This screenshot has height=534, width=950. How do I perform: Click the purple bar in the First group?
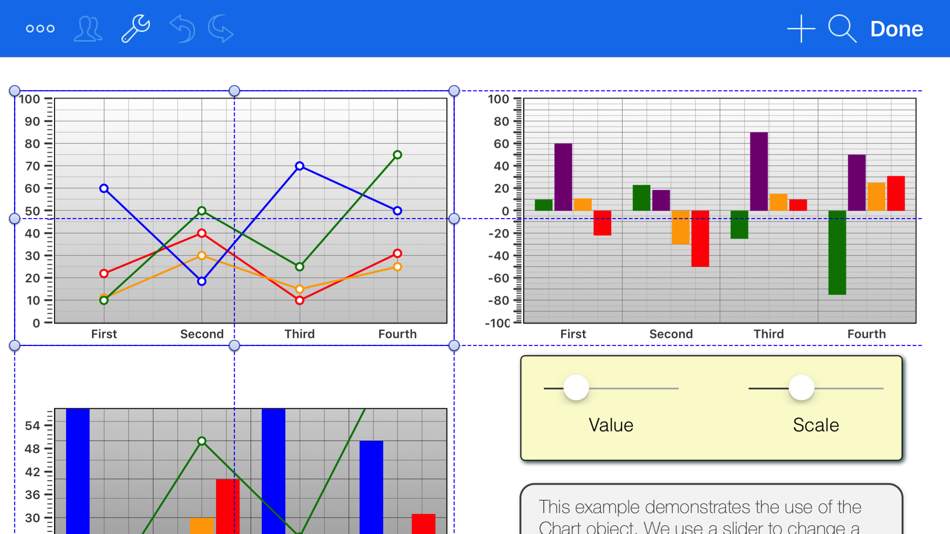pyautogui.click(x=563, y=177)
